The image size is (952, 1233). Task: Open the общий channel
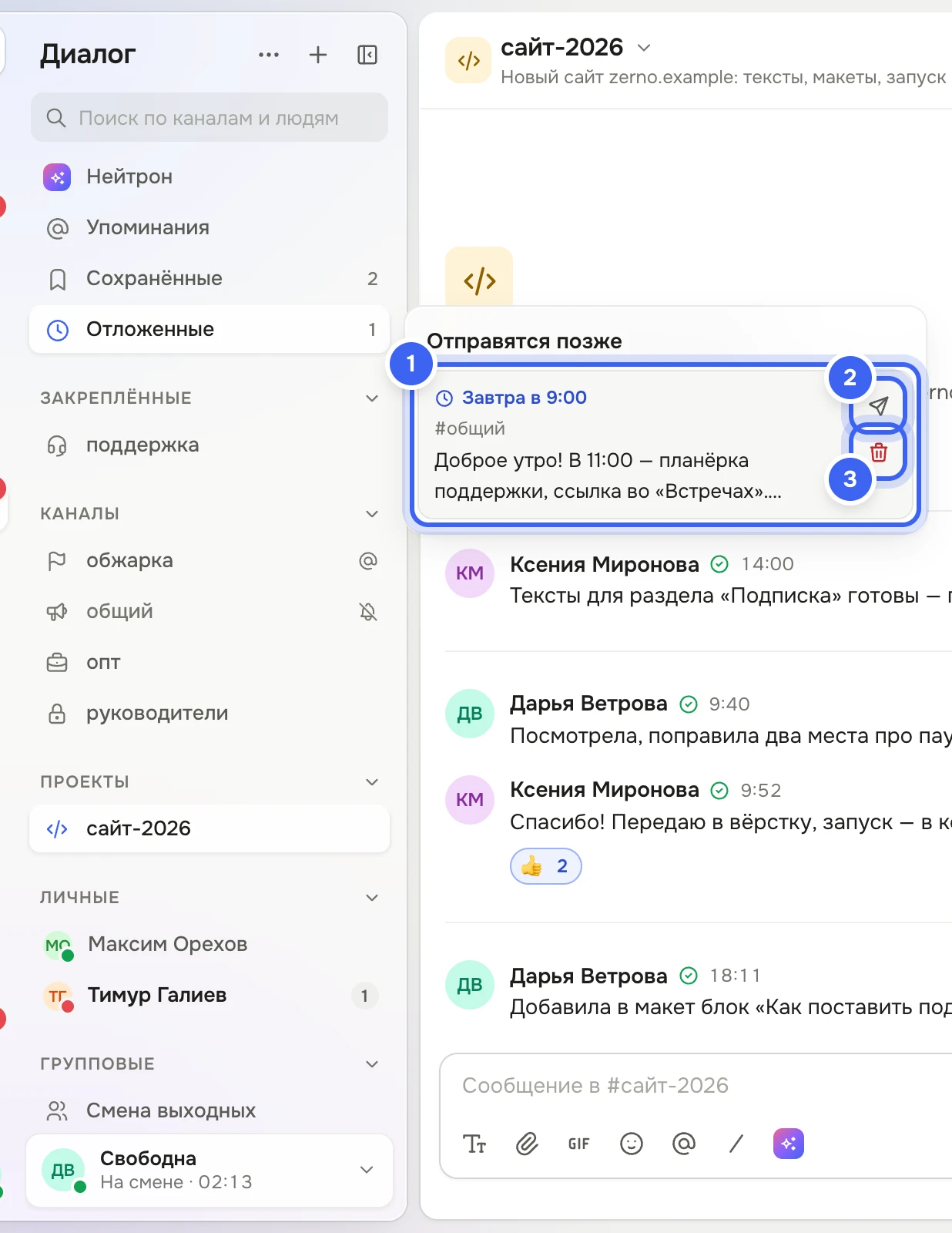[210, 611]
